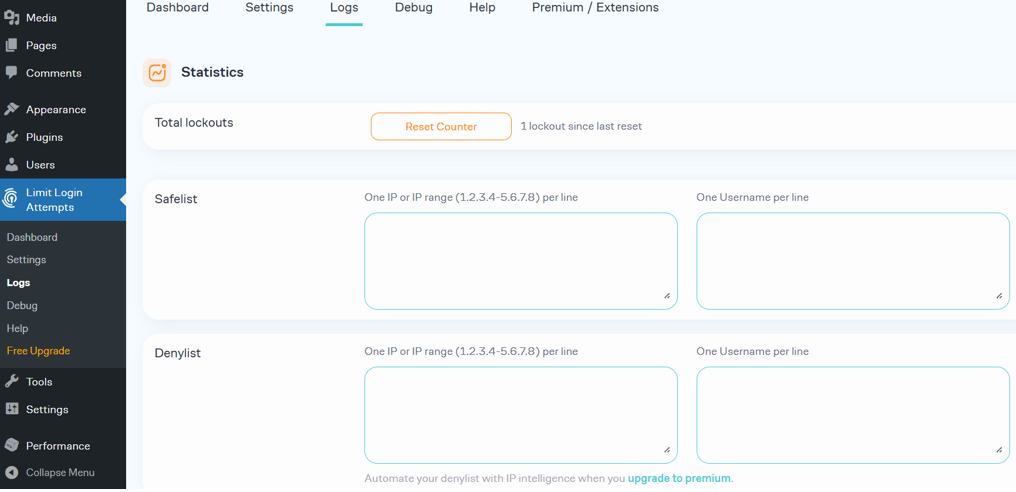
Task: Open Appearance in the admin menu
Action: (56, 110)
